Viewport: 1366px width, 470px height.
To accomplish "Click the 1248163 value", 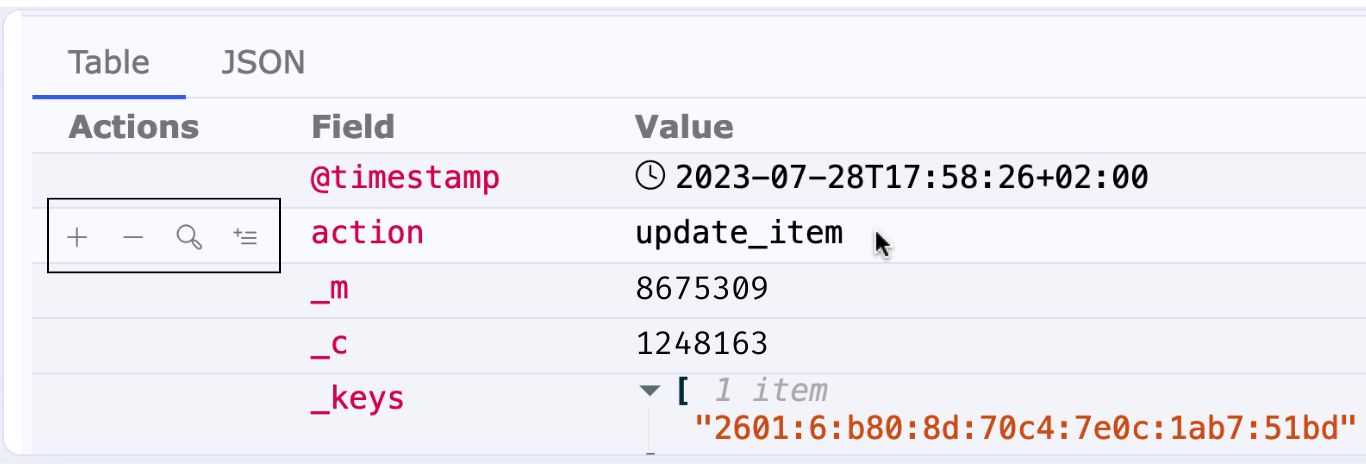I will [702, 344].
